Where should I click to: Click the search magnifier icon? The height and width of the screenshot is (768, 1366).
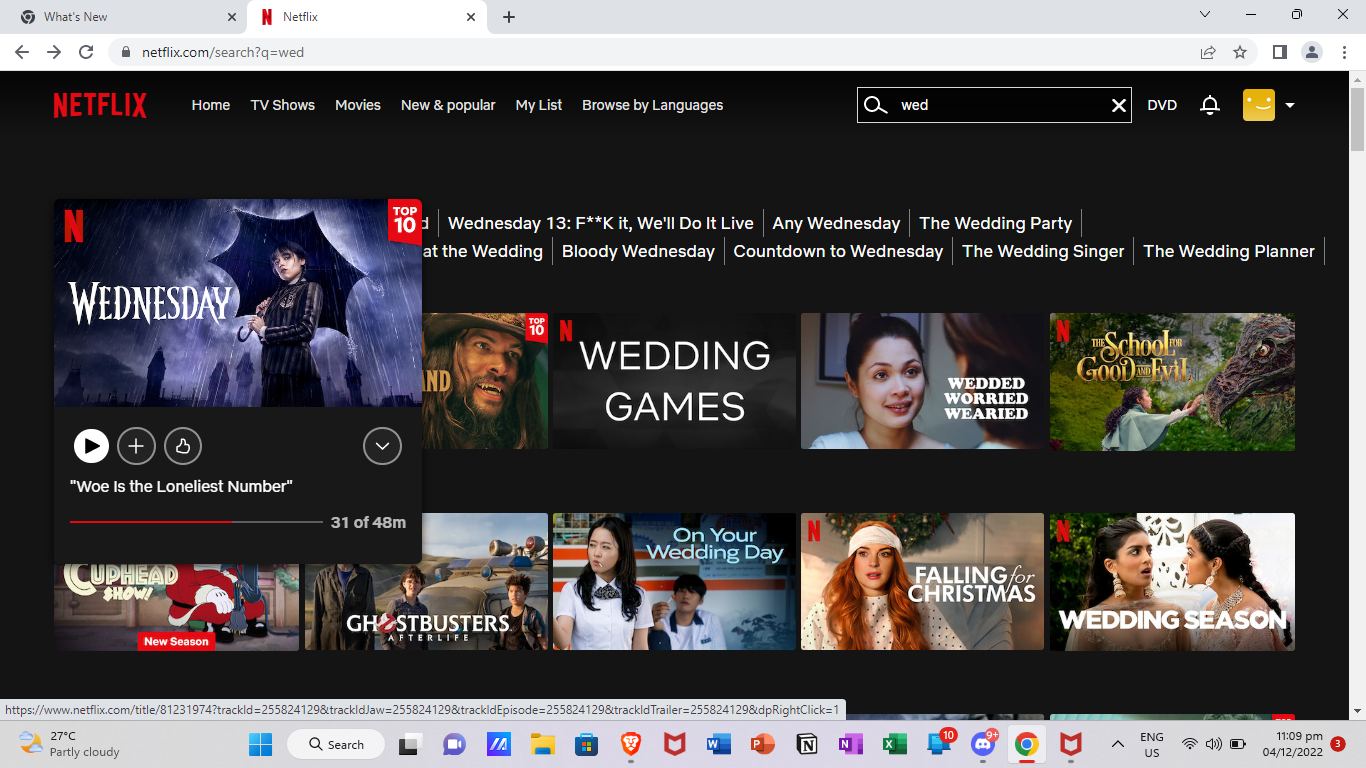875,105
